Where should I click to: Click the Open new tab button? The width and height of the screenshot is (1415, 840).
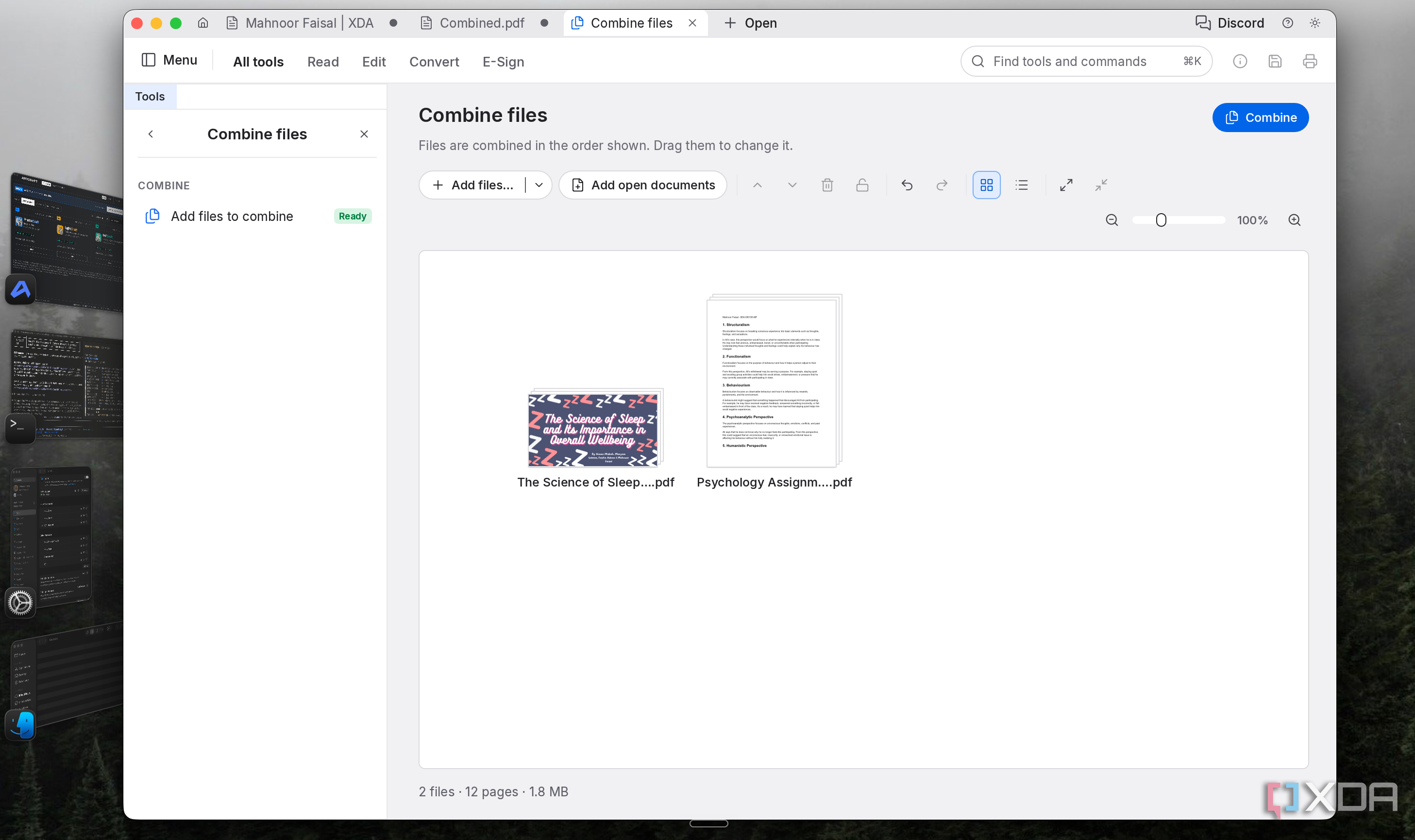pyautogui.click(x=751, y=23)
